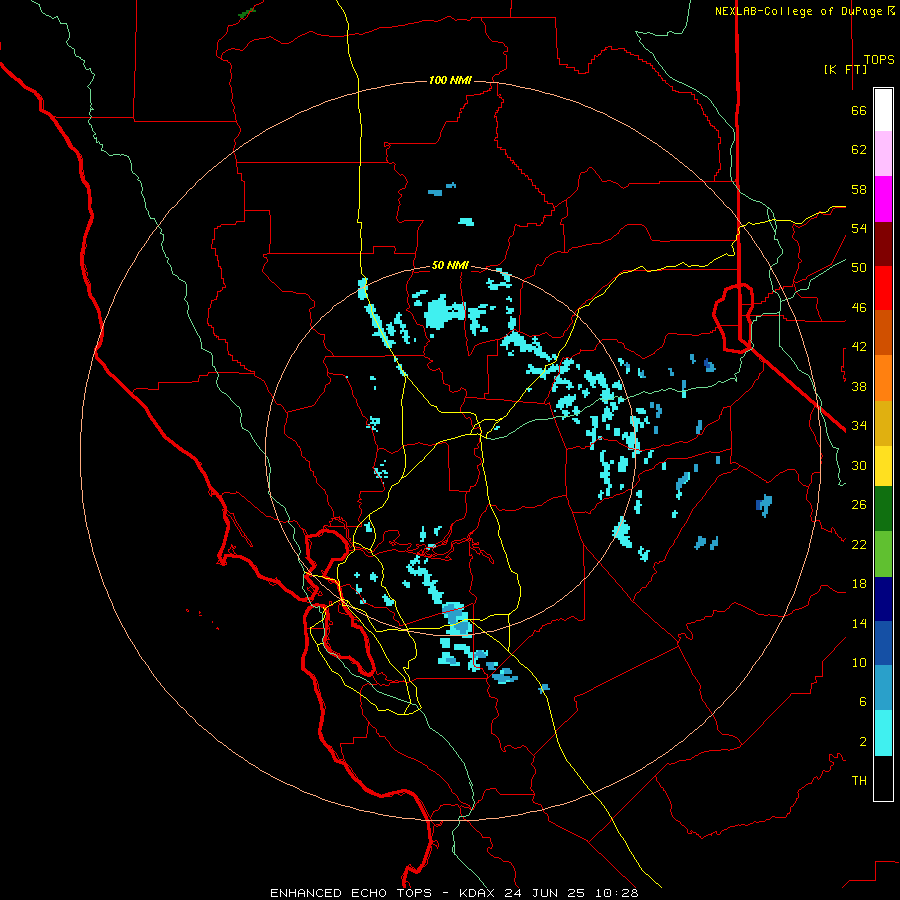Viewport: 900px width, 900px height.
Task: Click the bright yellow legend swatch
Action: tap(883, 466)
